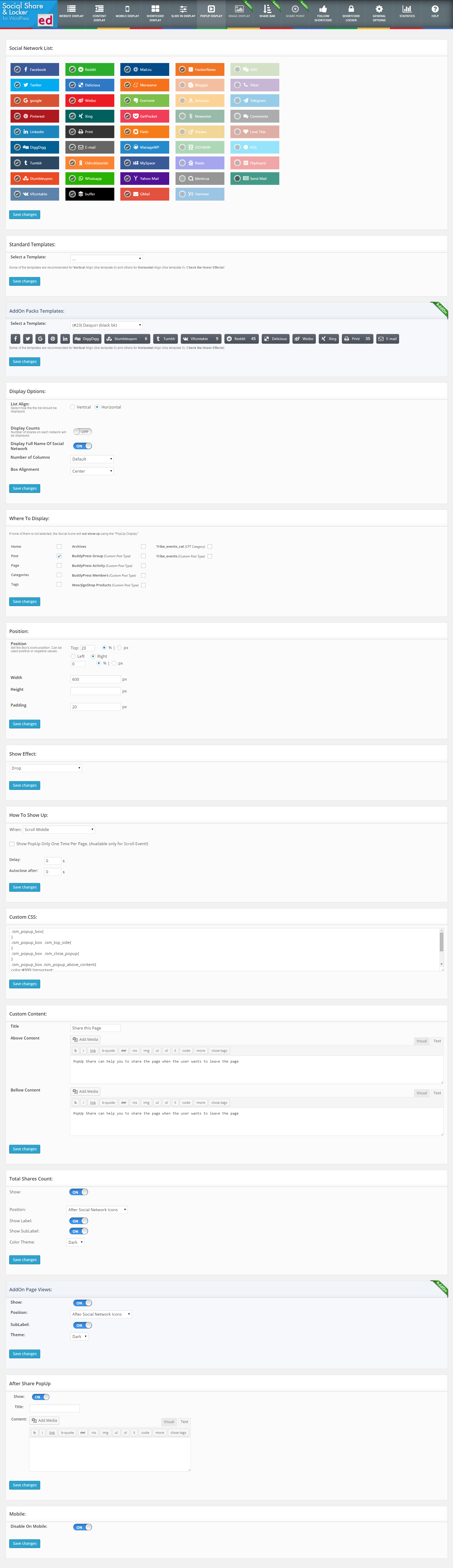Viewport: 453px width, 1568px height.
Task: Click the Print preview share button with count 35
Action: [x=357, y=338]
